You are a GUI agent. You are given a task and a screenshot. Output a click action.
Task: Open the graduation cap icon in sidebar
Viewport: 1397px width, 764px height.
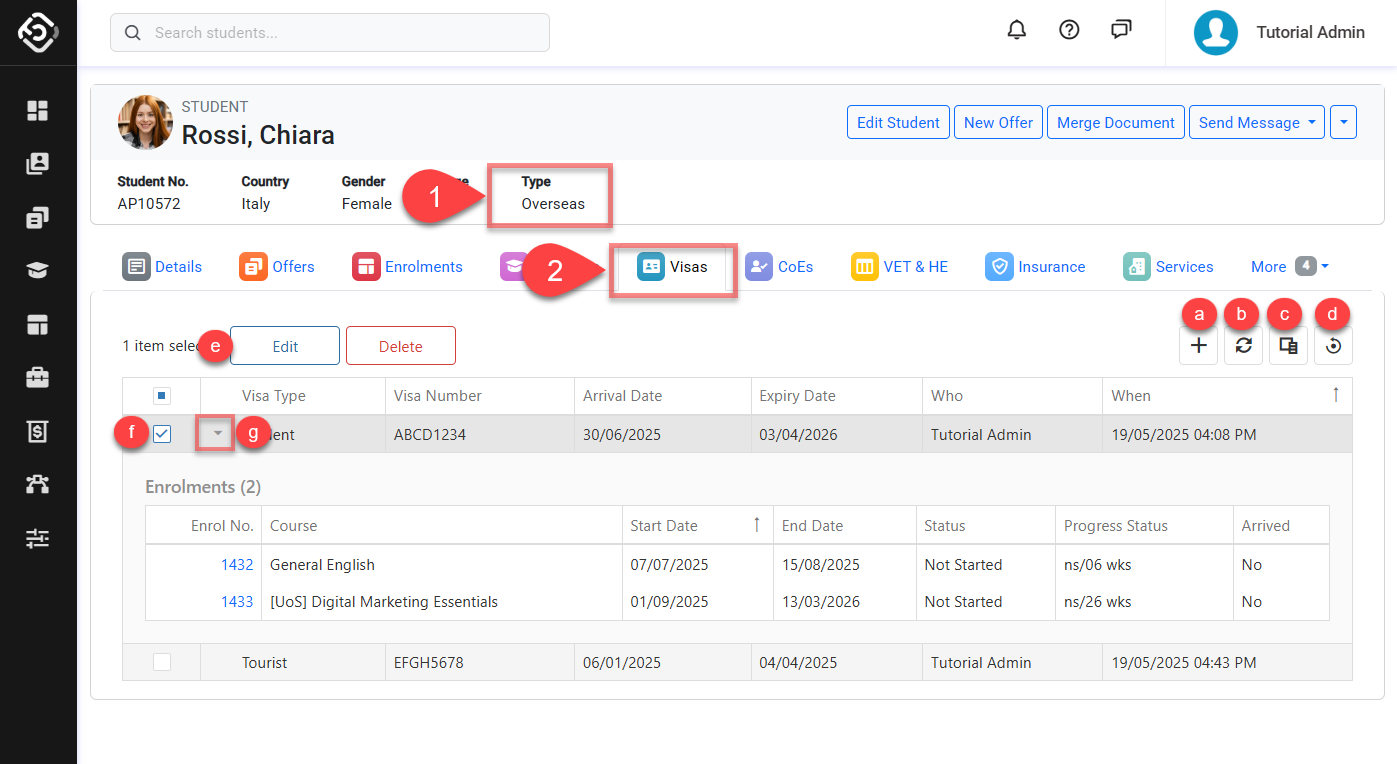(38, 271)
